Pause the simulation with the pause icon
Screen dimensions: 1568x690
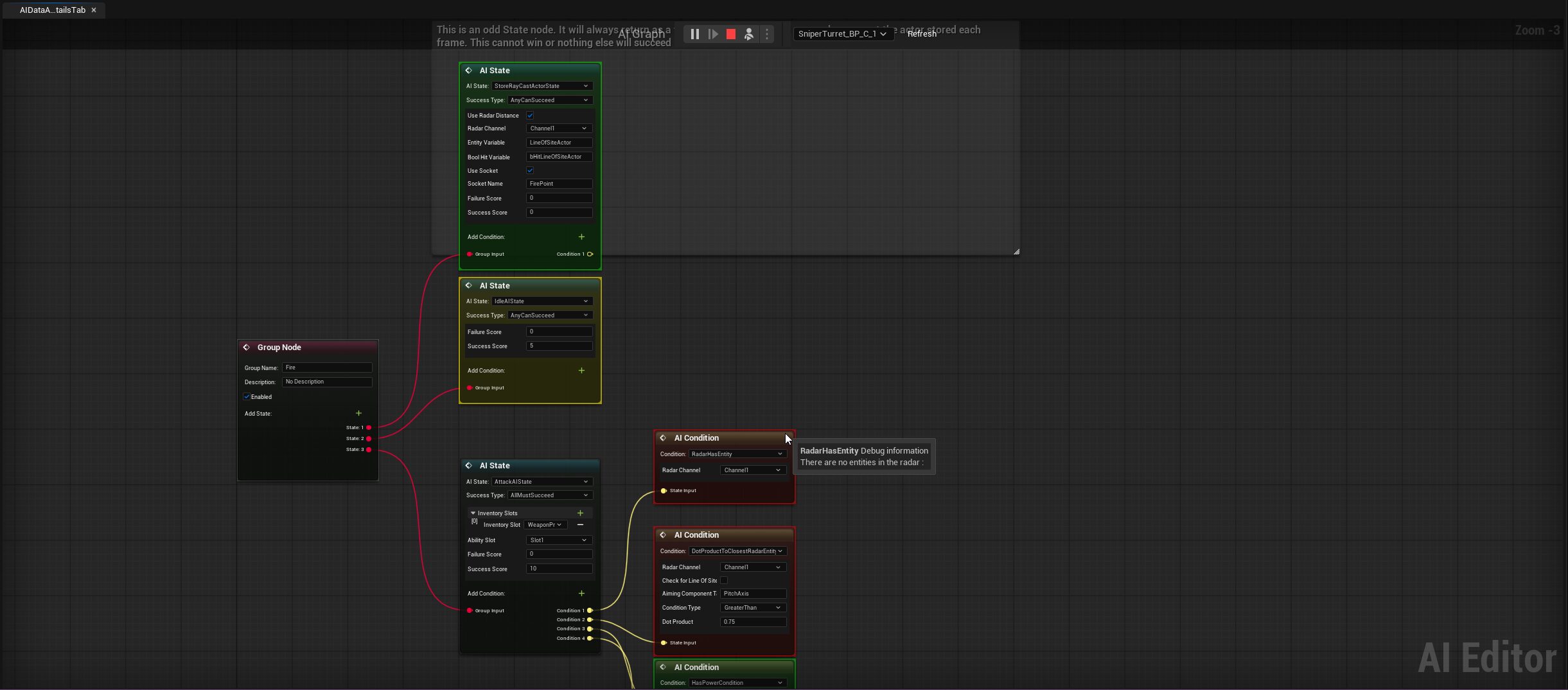tap(694, 34)
